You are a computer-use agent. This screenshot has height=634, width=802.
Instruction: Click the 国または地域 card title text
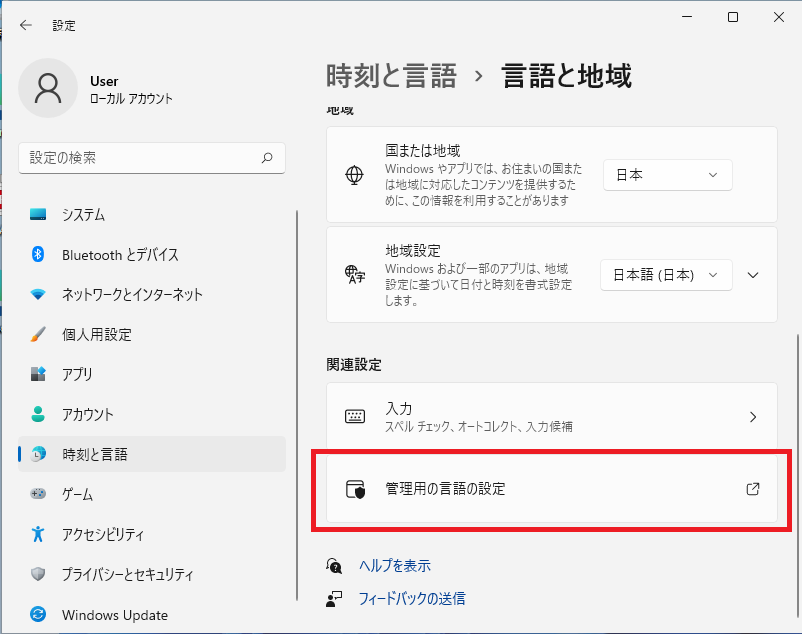pos(422,150)
